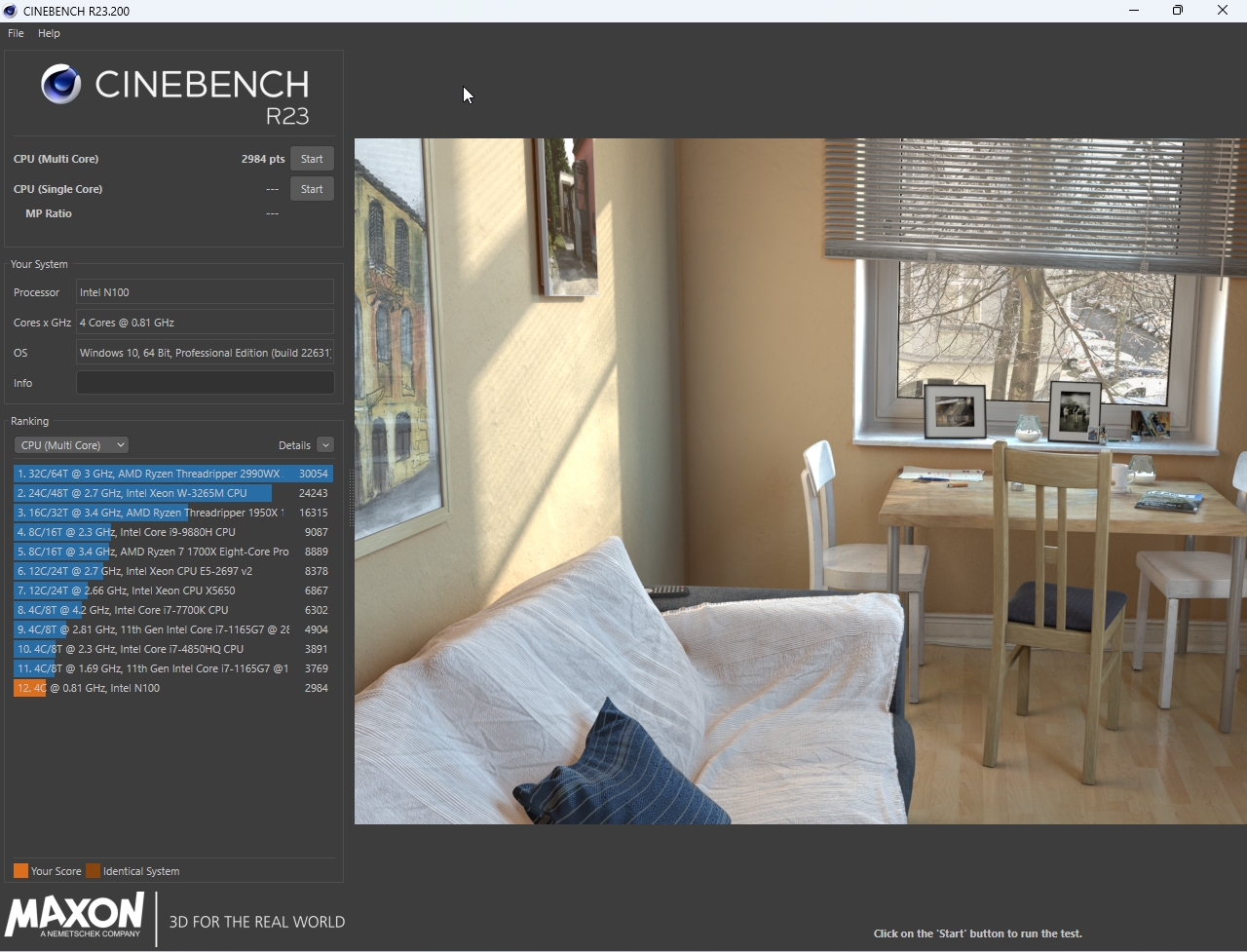Viewport: 1247px width, 952px height.
Task: Start the CPU Single Core test
Action: pyautogui.click(x=312, y=189)
